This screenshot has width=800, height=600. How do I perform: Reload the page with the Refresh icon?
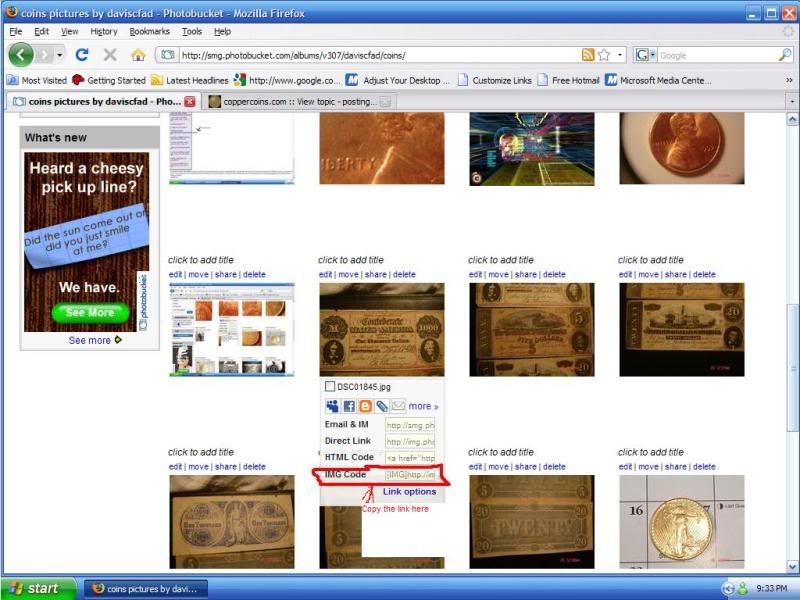pyautogui.click(x=82, y=55)
